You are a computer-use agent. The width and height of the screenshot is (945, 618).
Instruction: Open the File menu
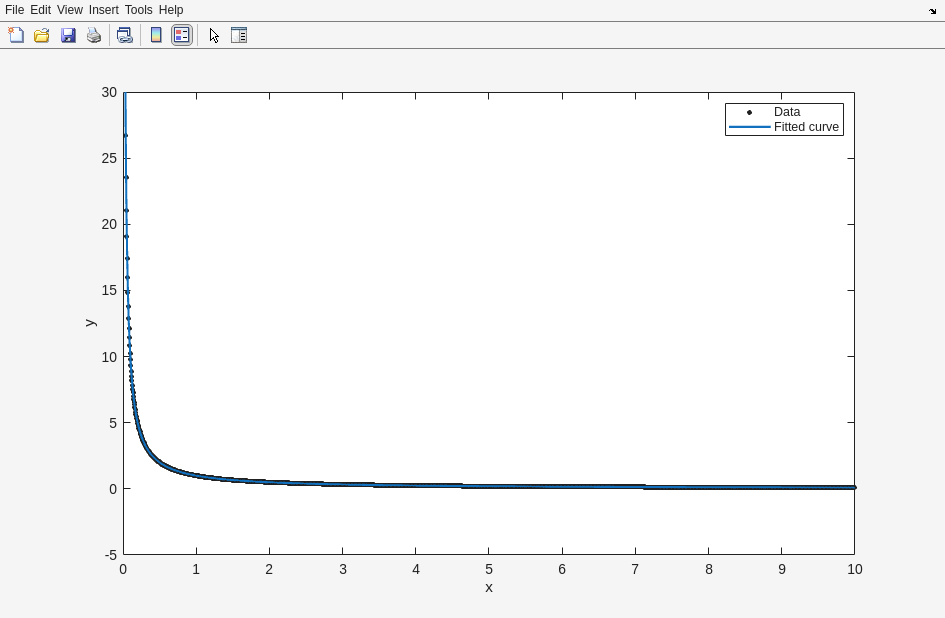14,10
